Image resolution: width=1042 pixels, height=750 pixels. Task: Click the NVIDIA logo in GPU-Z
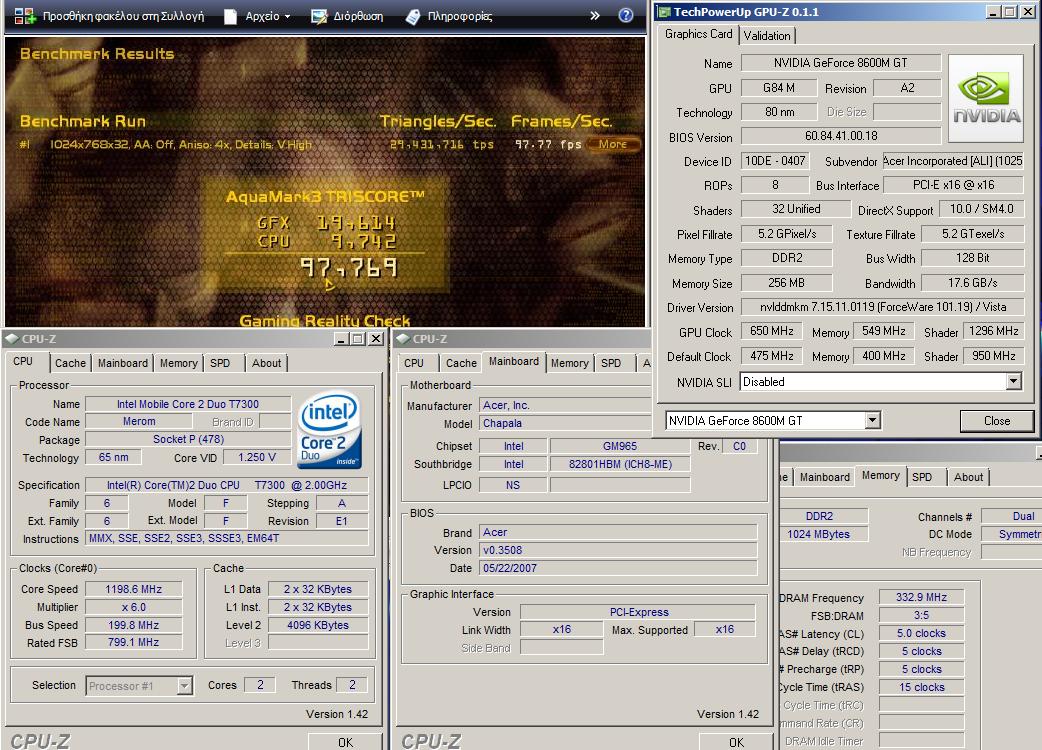point(986,98)
